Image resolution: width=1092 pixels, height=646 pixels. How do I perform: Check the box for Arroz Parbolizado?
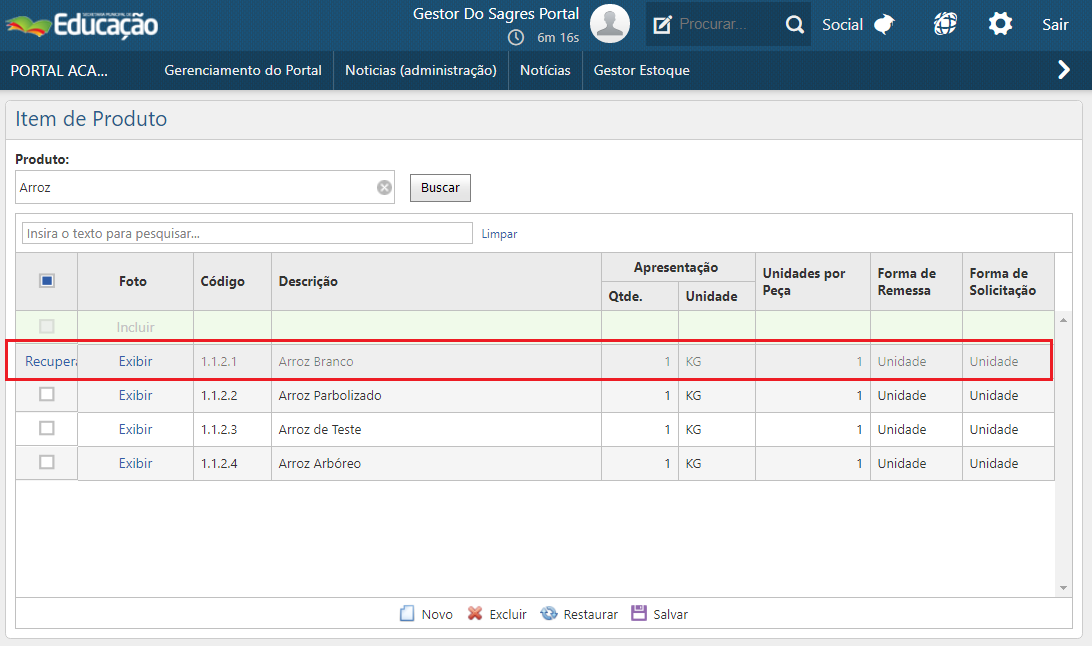[47, 395]
